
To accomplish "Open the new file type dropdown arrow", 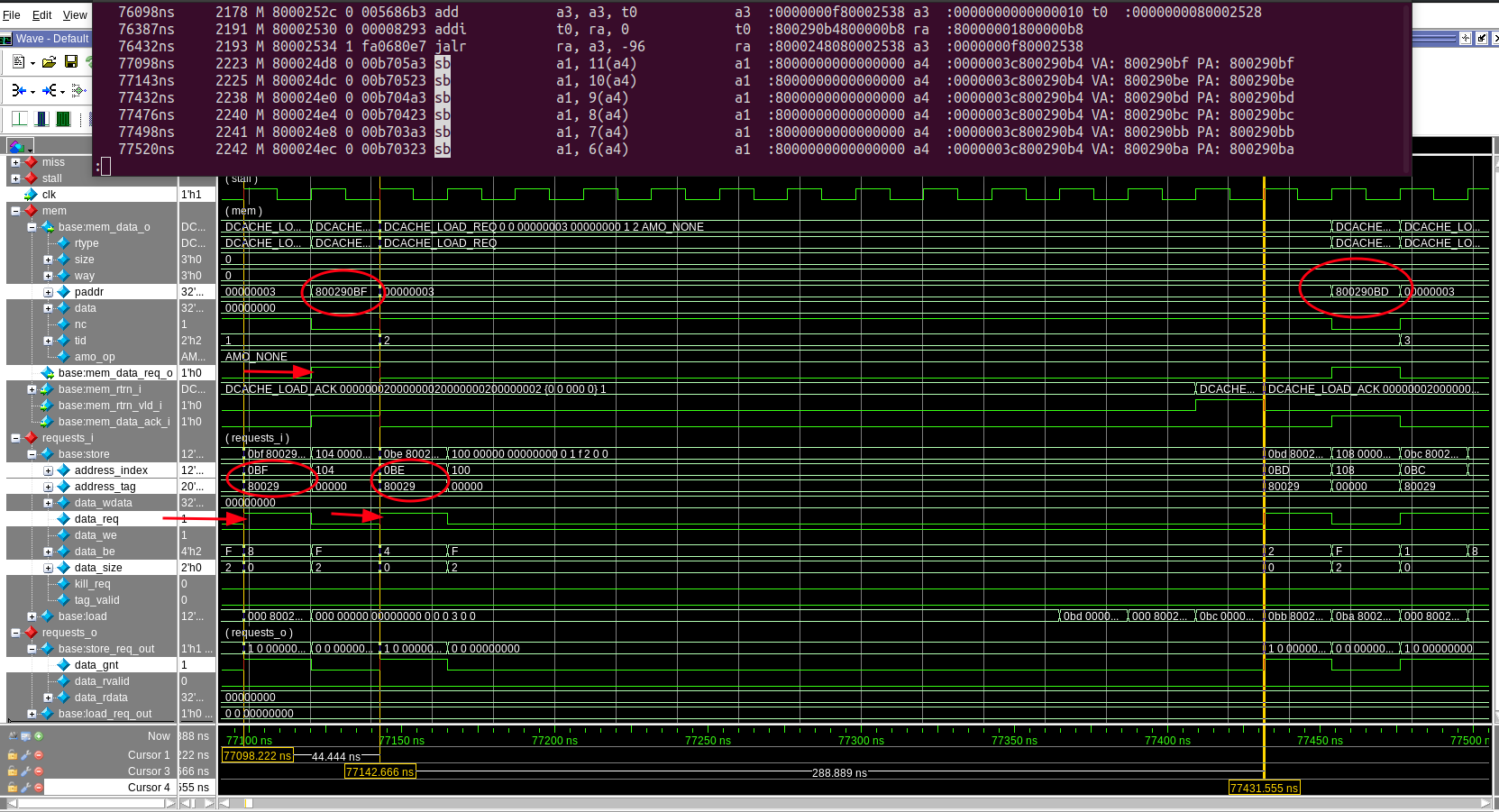I will (x=32, y=63).
